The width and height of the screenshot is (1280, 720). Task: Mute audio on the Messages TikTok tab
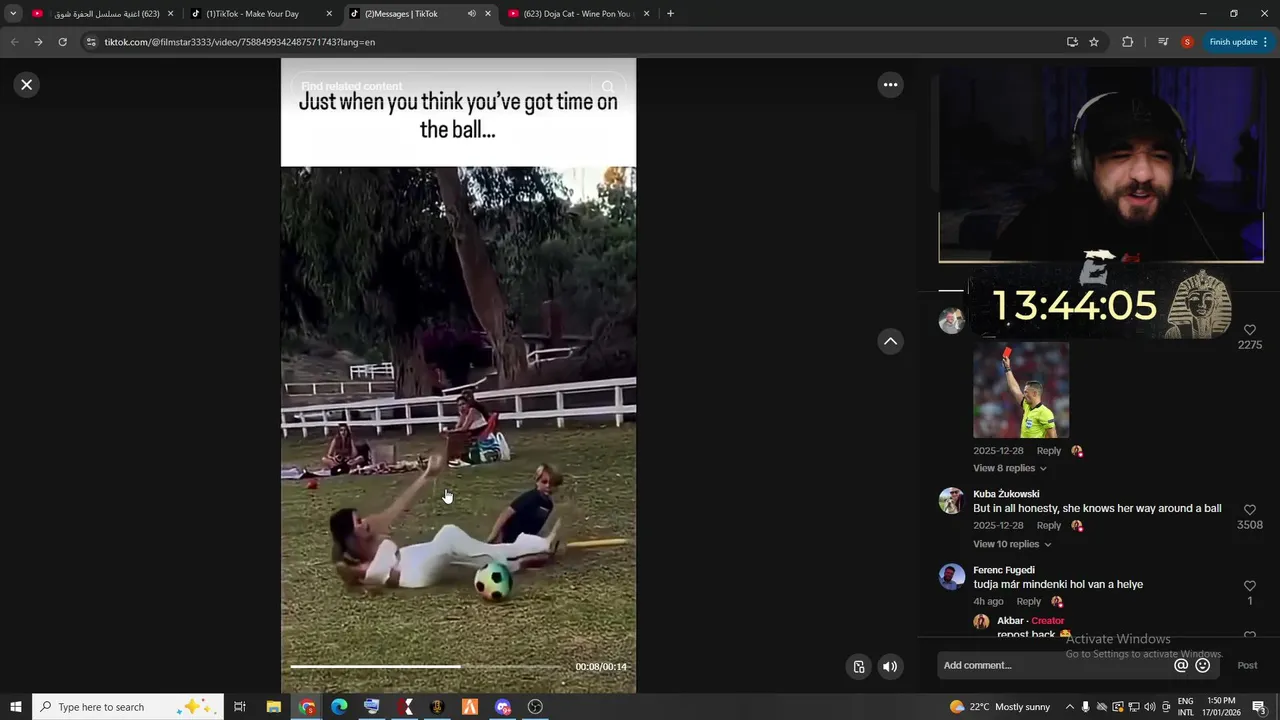click(472, 14)
